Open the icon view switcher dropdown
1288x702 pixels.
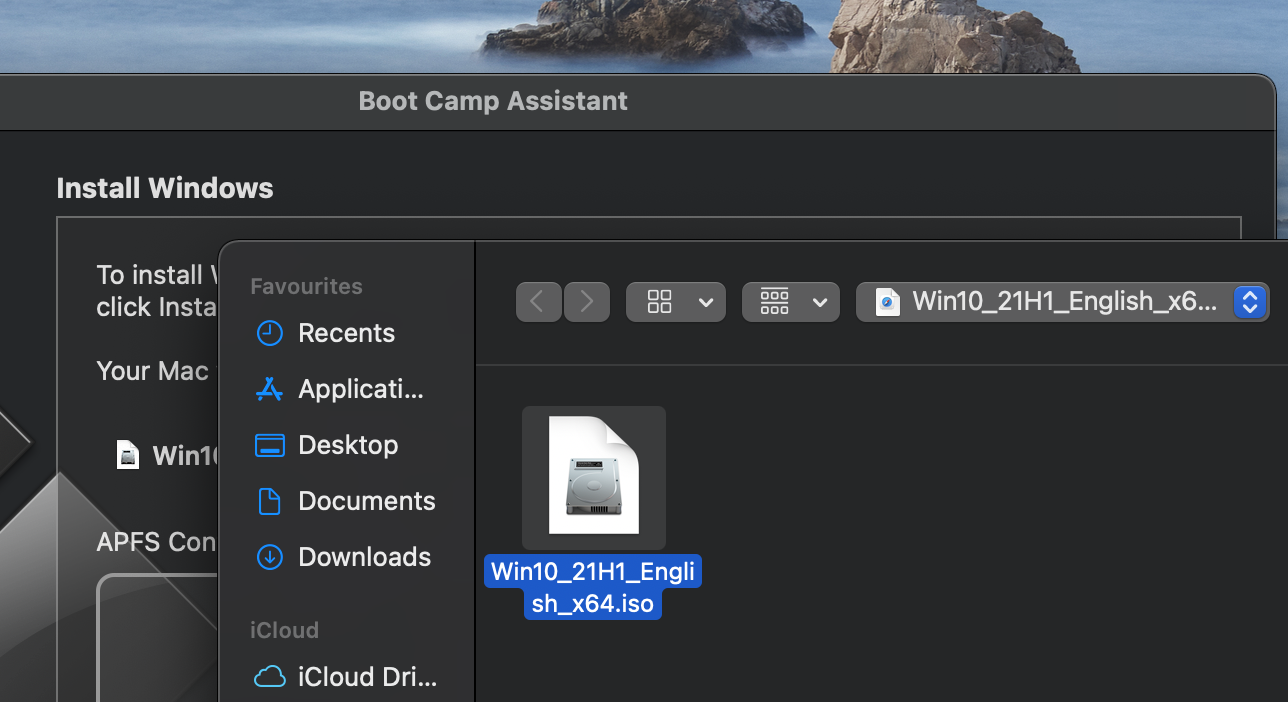click(676, 302)
